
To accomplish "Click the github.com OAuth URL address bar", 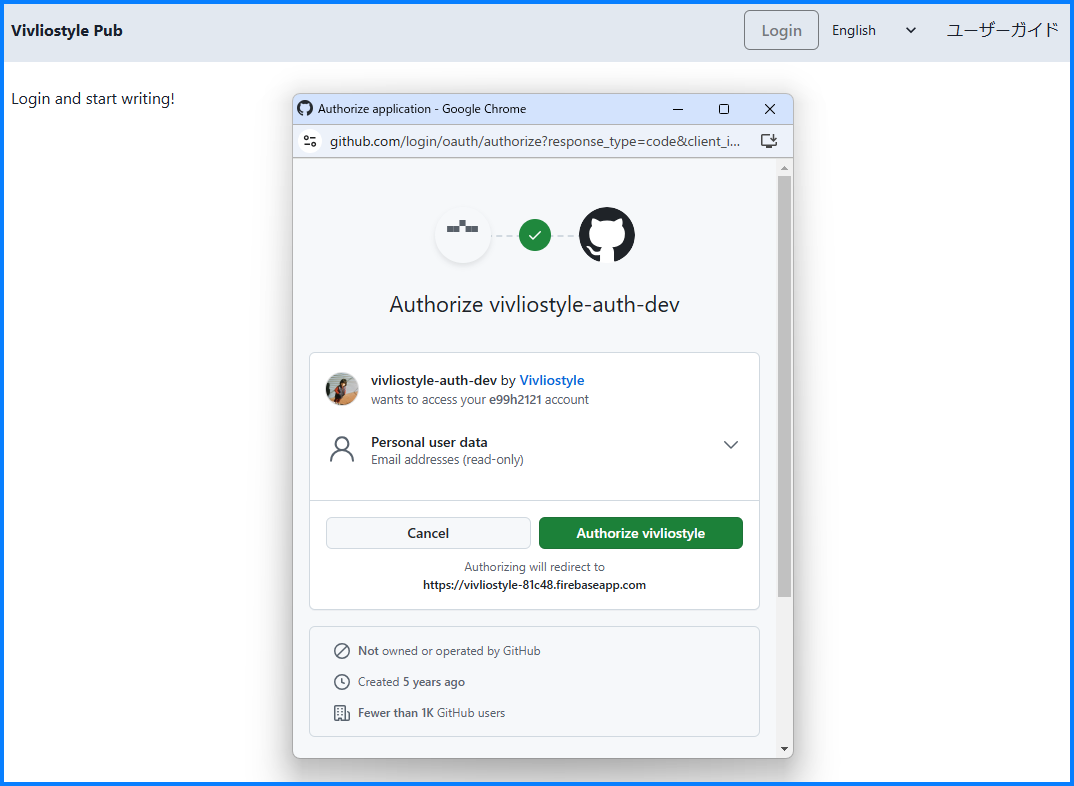I will coord(535,141).
